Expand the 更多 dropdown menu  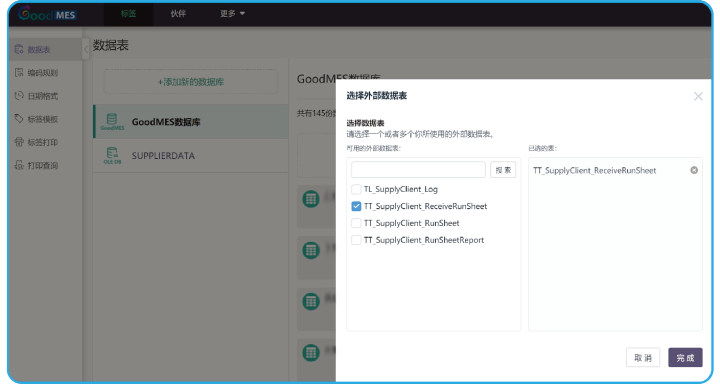(x=232, y=14)
